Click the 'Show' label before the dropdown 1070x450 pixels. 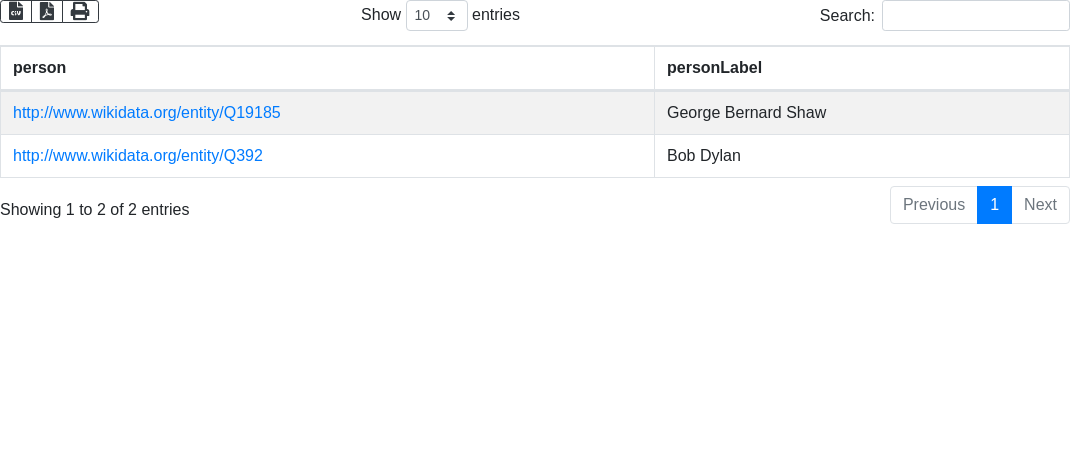pos(381,15)
